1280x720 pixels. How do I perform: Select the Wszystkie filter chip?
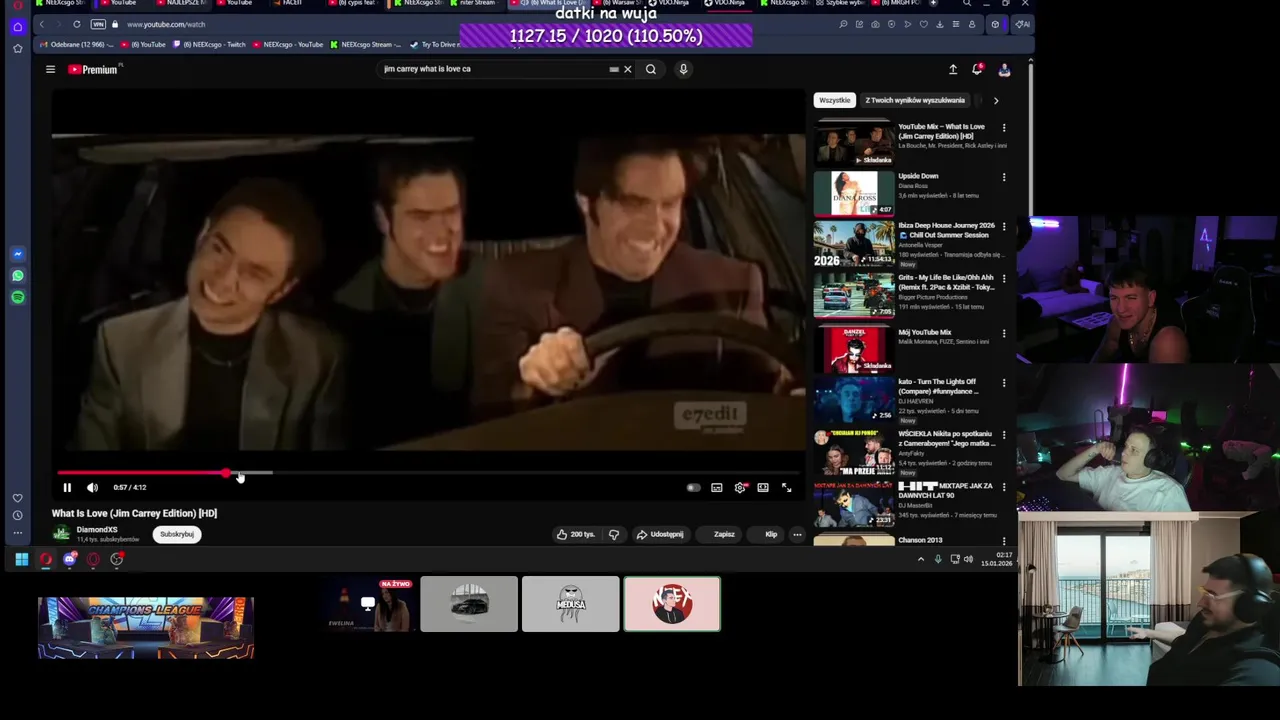click(x=835, y=100)
